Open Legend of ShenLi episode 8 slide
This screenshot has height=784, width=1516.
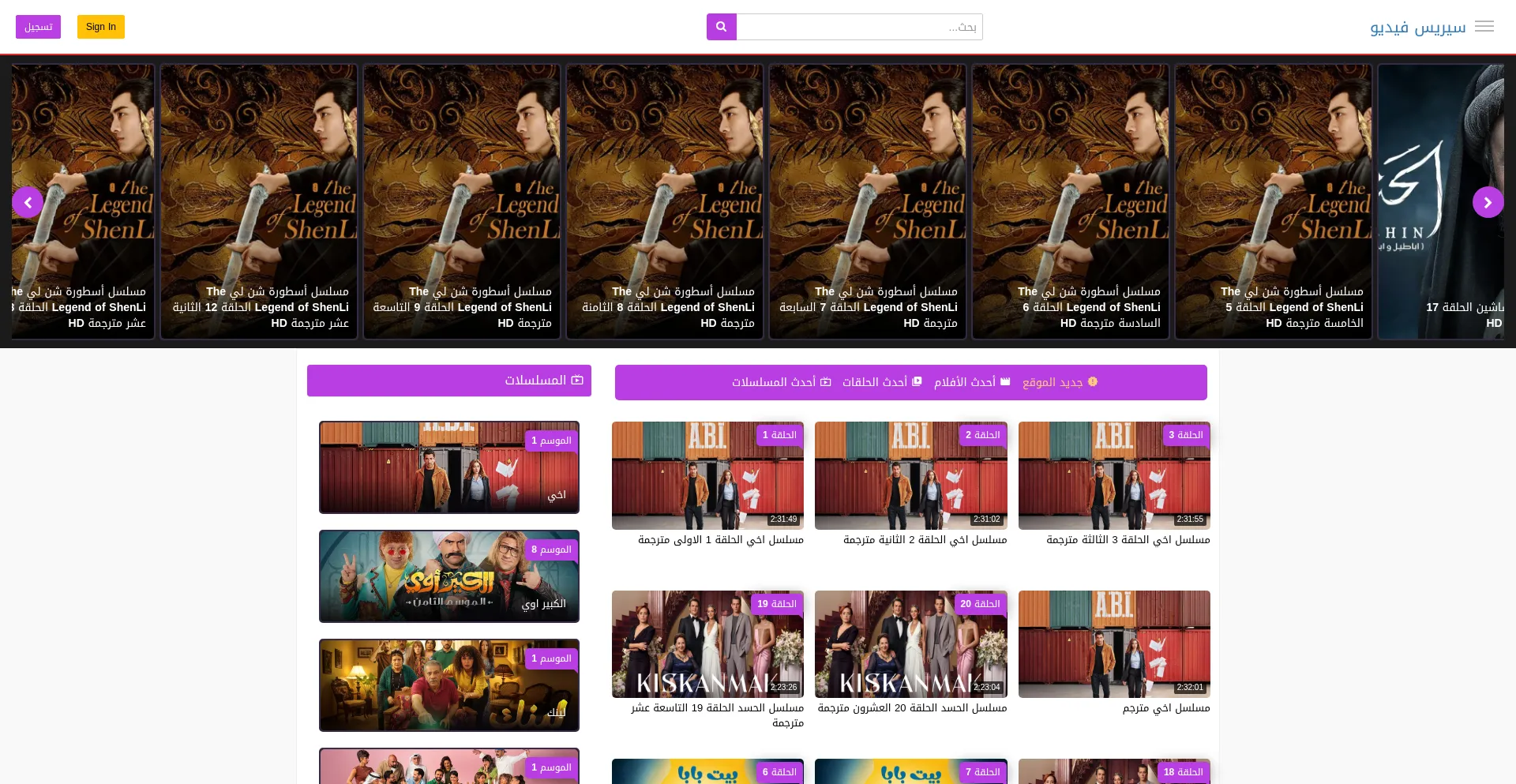tap(664, 202)
